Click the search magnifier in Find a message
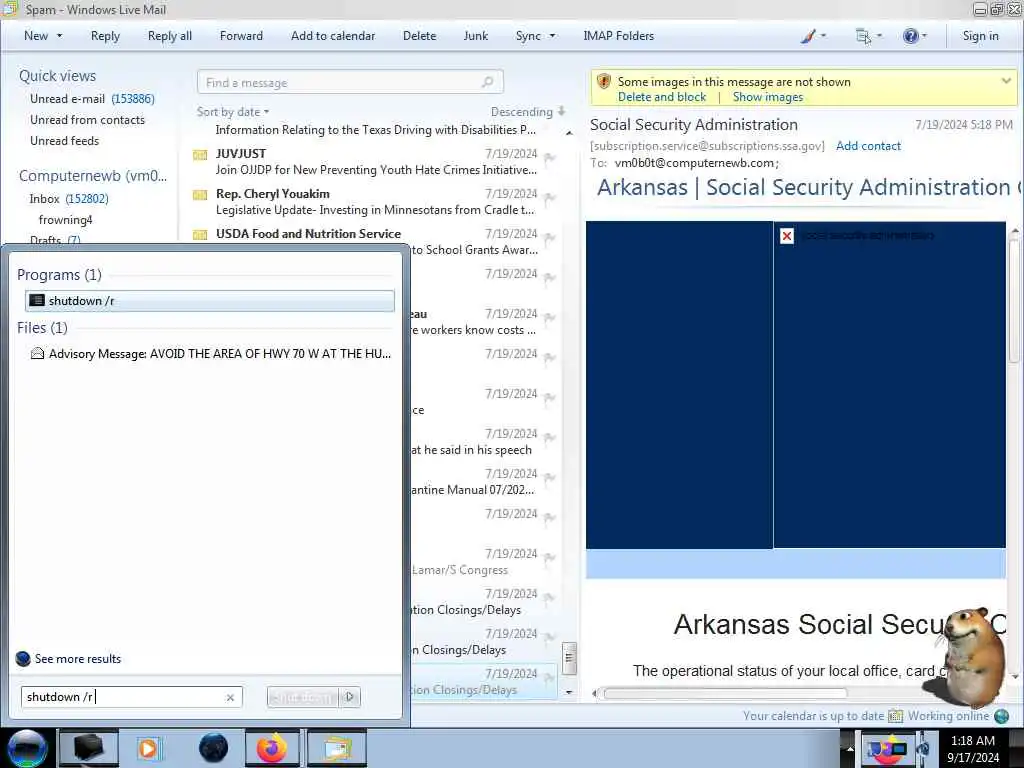This screenshot has width=1024, height=768. 487,82
